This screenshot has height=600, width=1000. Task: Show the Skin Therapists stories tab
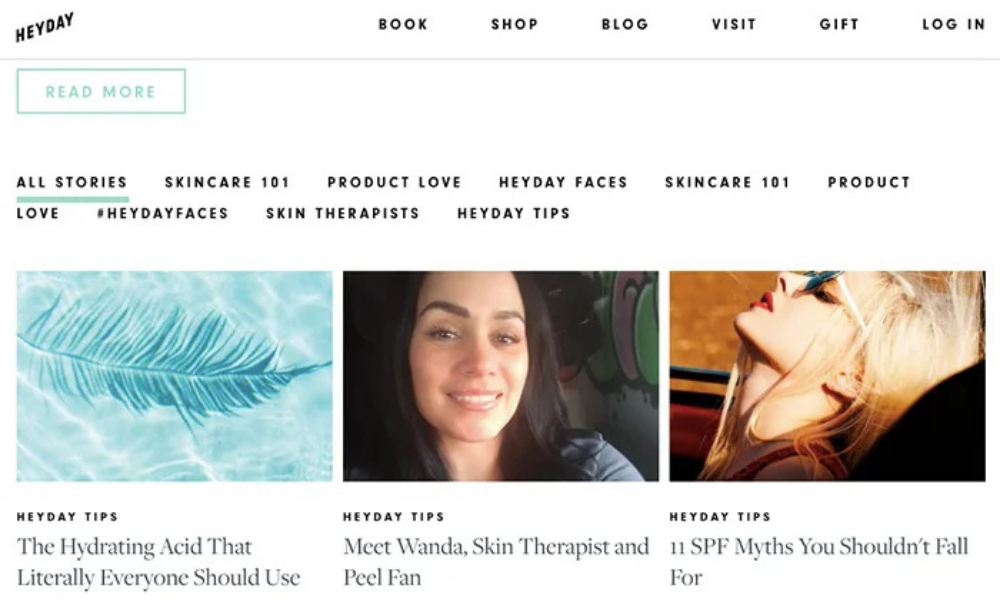[x=343, y=213]
